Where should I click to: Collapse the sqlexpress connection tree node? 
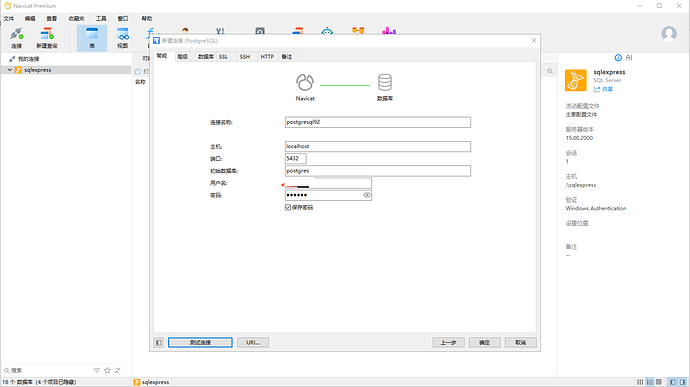(x=9, y=70)
